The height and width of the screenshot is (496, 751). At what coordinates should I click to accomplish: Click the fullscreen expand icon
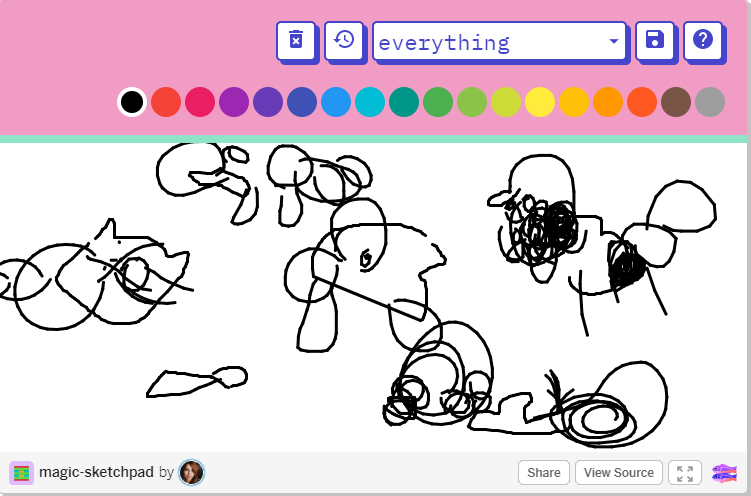(x=685, y=473)
